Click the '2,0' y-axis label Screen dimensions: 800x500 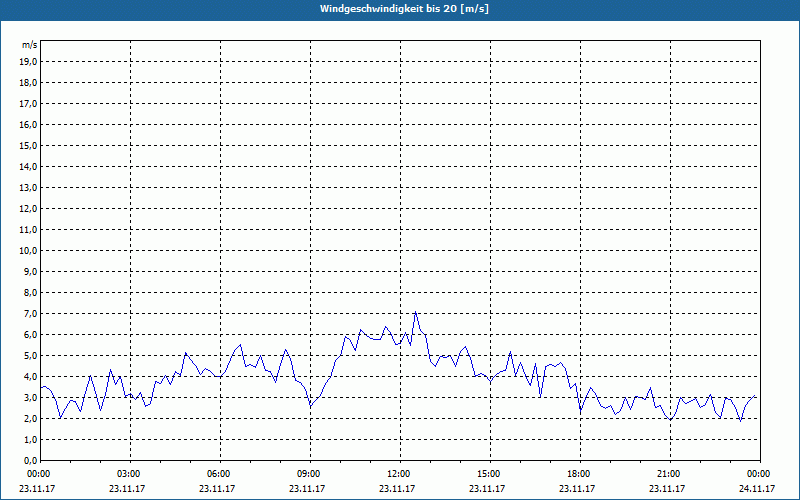coord(30,419)
